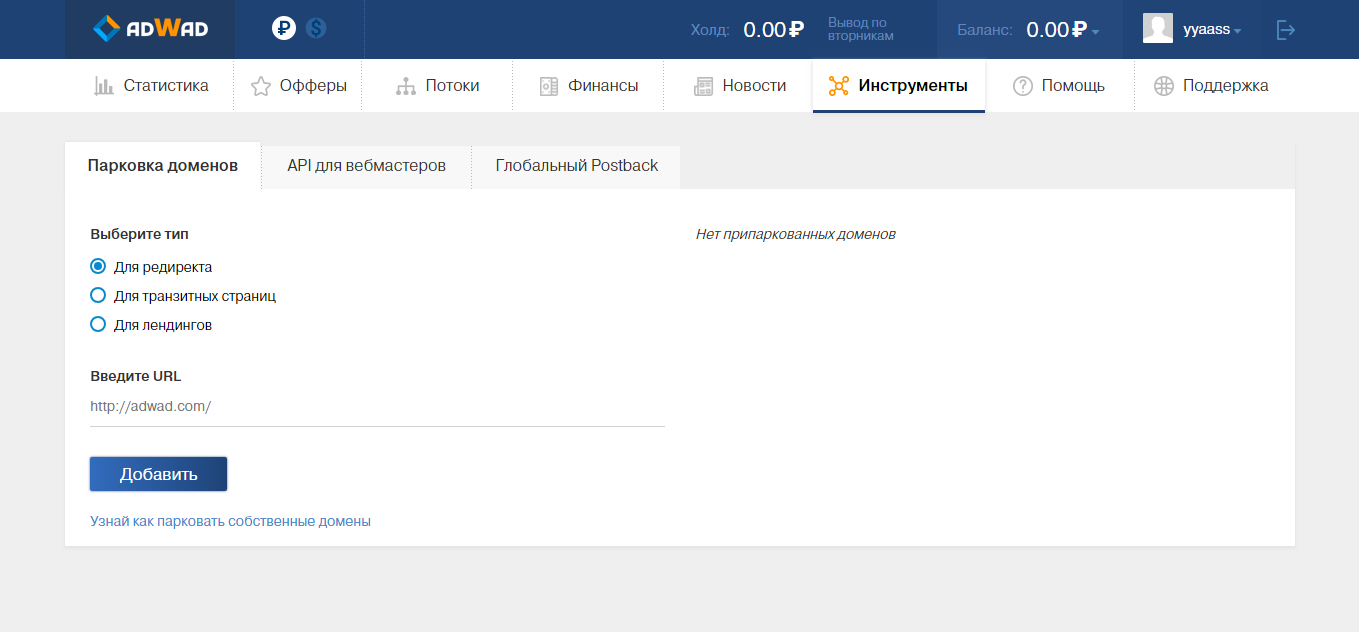This screenshot has height=632, width=1359.
Task: Switch to Глобальный Postback tab
Action: point(577,166)
